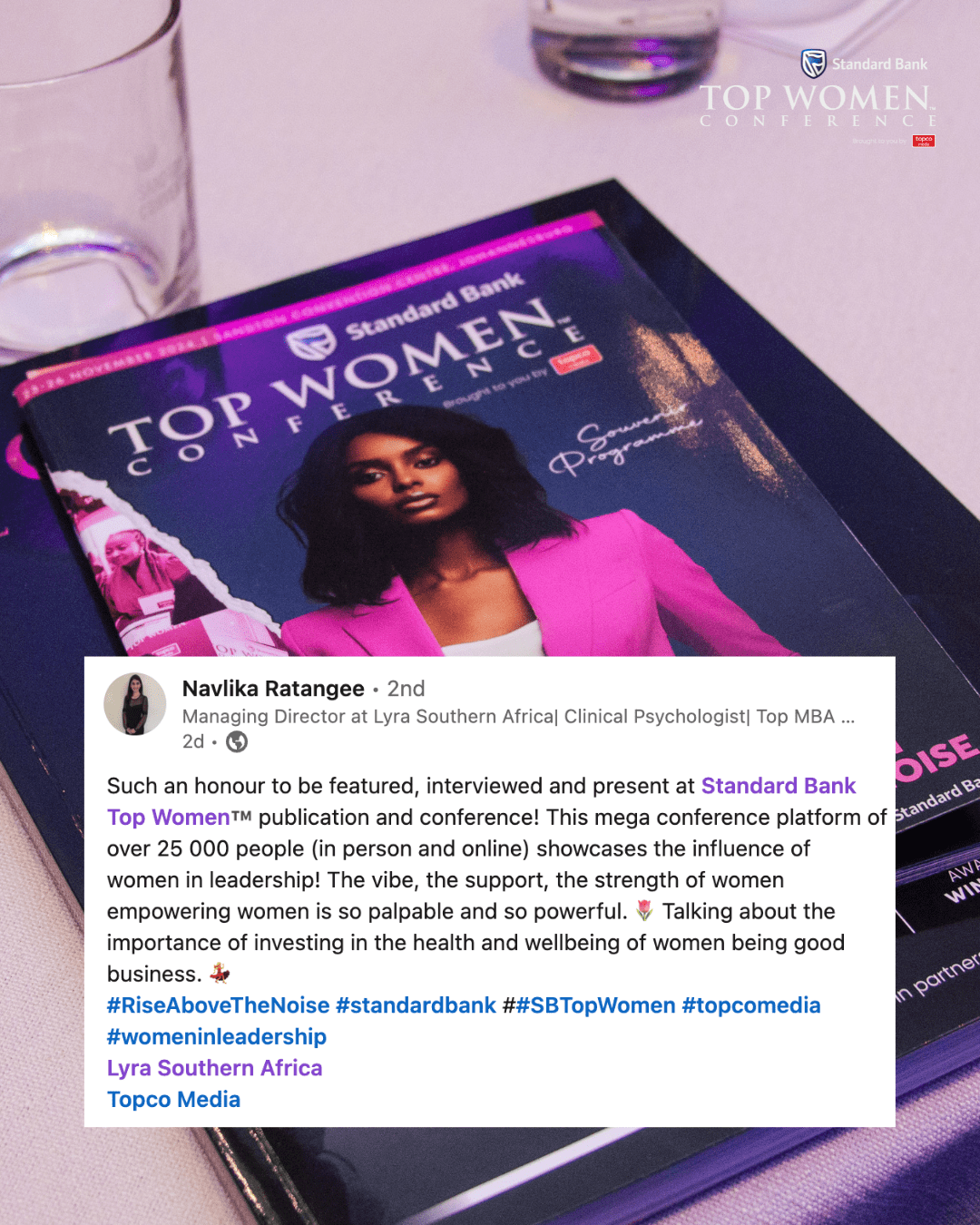Click the Standard Bank shield logo top right
Screen dimensions: 980x1225
click(813, 64)
